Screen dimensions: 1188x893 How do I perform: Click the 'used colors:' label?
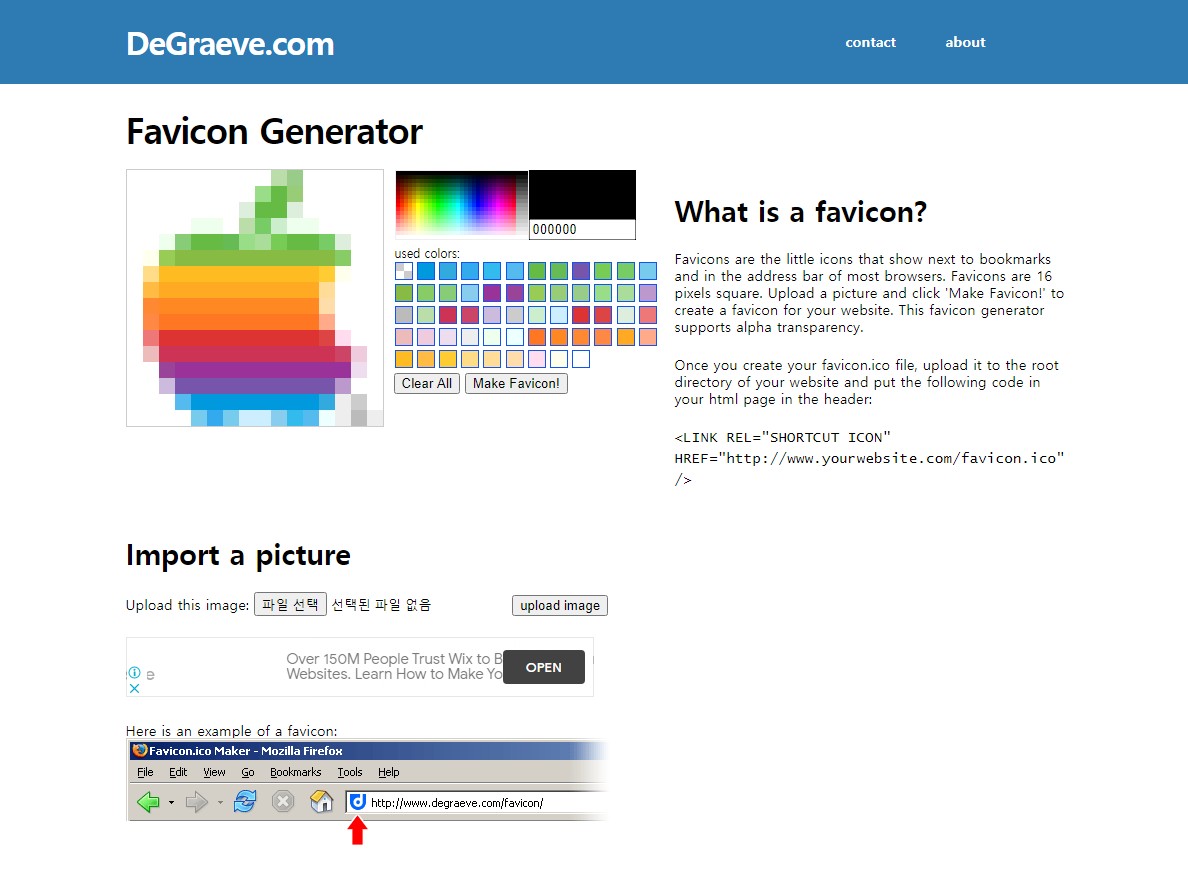coord(427,254)
